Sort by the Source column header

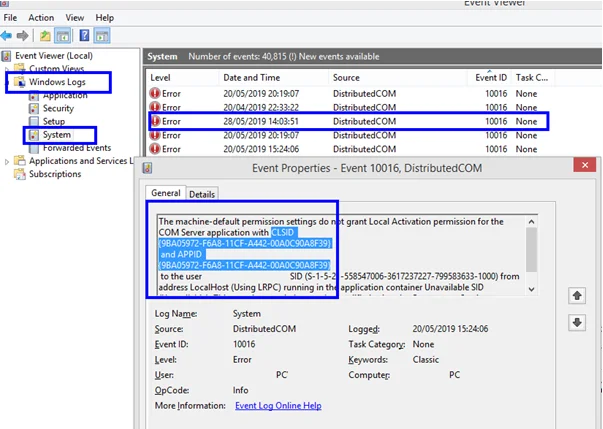coord(398,78)
